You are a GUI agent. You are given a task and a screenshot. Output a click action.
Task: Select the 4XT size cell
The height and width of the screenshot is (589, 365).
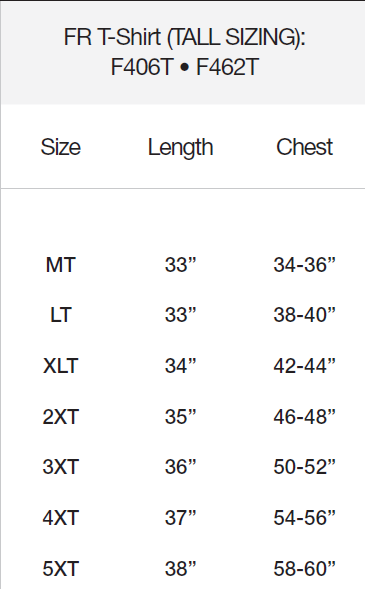point(60,518)
